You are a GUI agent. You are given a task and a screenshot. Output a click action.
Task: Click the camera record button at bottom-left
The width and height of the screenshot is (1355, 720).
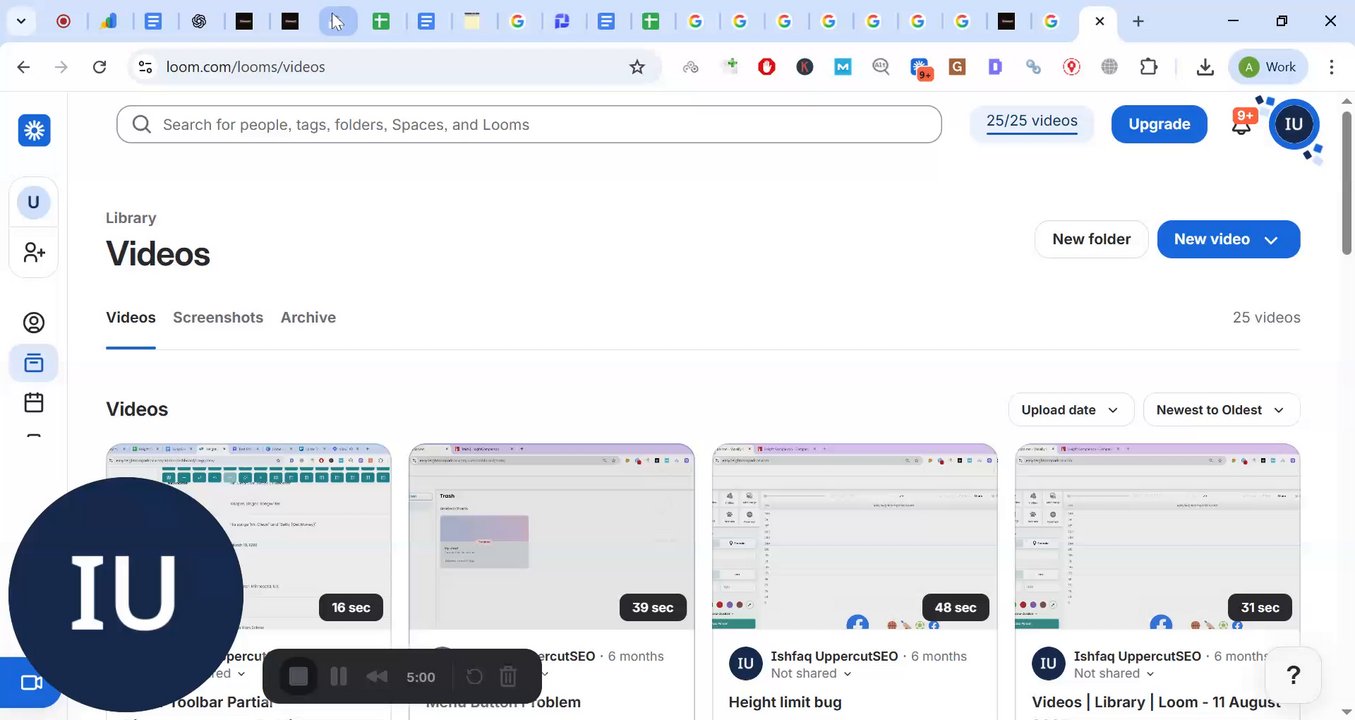(32, 683)
